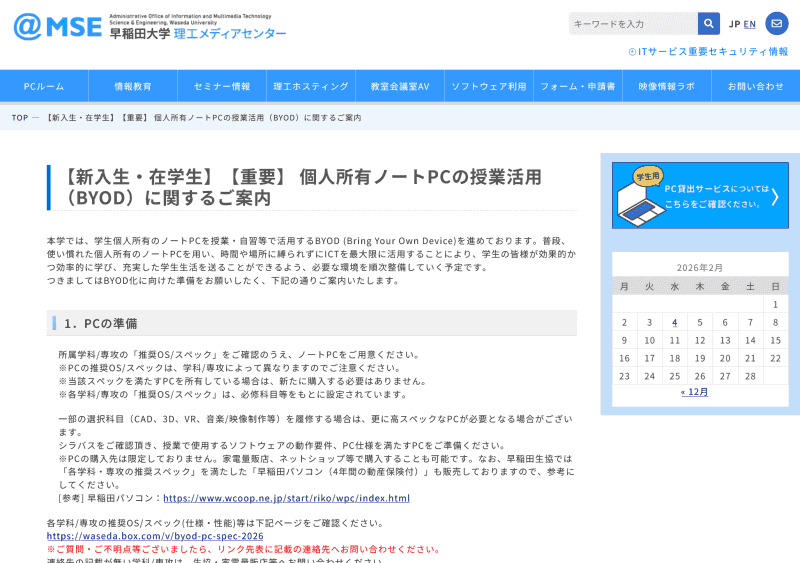Select the JP language option
Image resolution: width=800 pixels, height=563 pixels.
pyautogui.click(x=734, y=24)
